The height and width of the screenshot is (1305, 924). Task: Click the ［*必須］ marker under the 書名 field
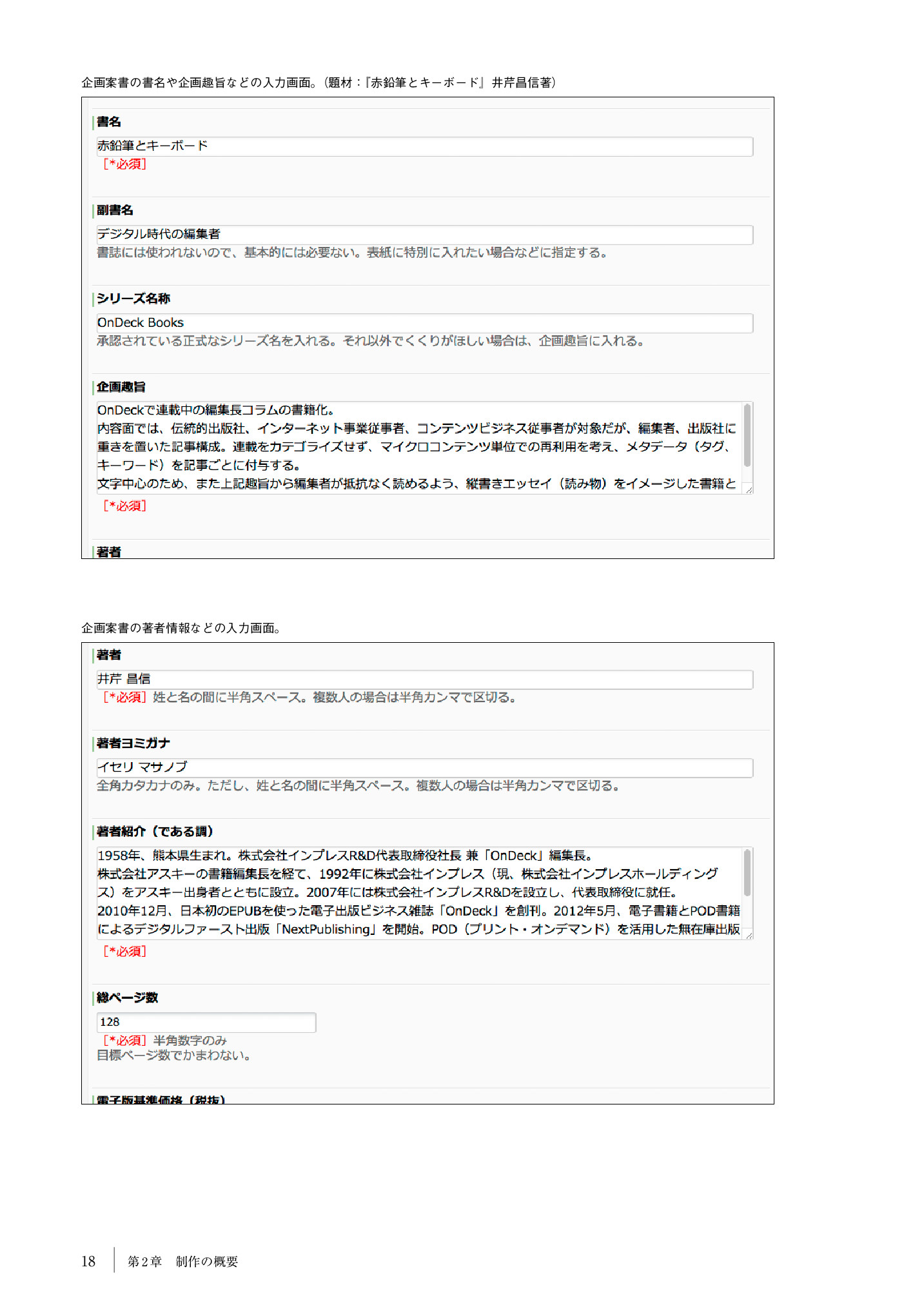click(x=124, y=164)
